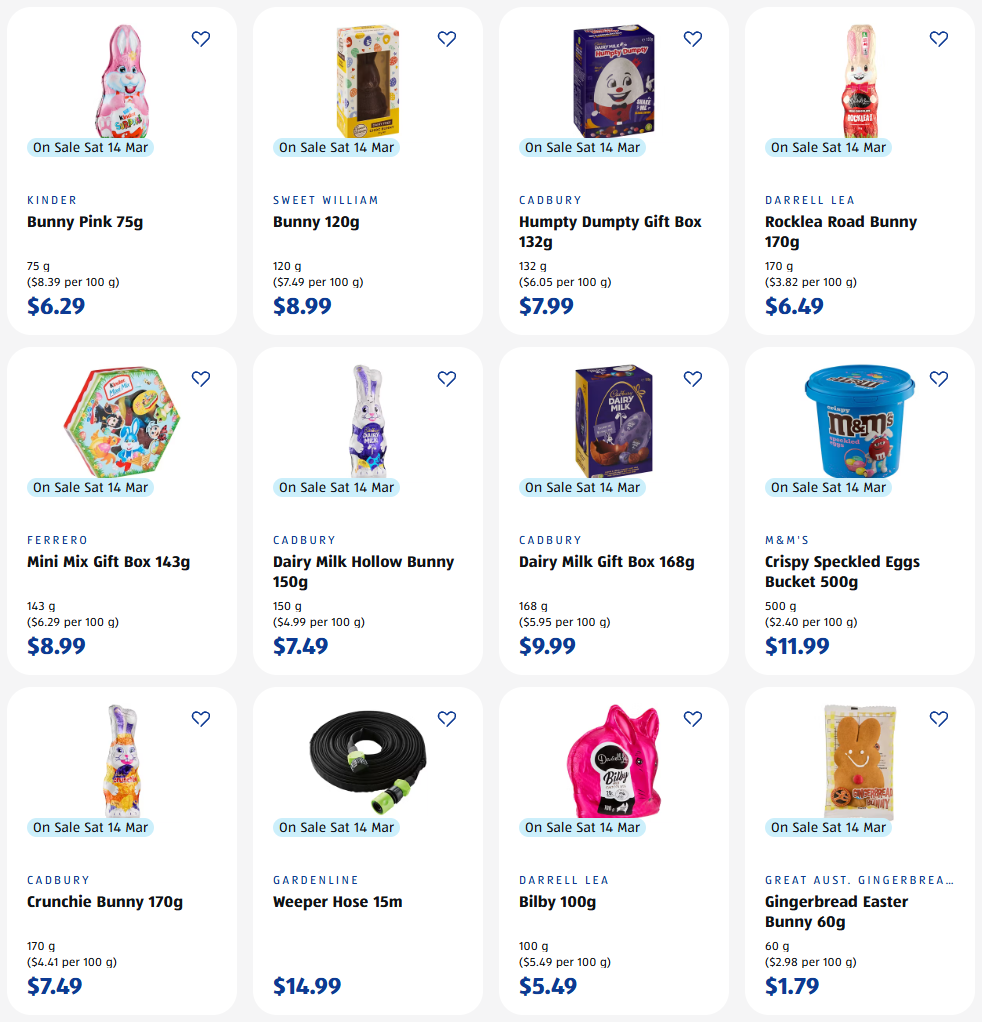Click the Weeper Hose 15m product name
The width and height of the screenshot is (982, 1022).
(x=337, y=902)
